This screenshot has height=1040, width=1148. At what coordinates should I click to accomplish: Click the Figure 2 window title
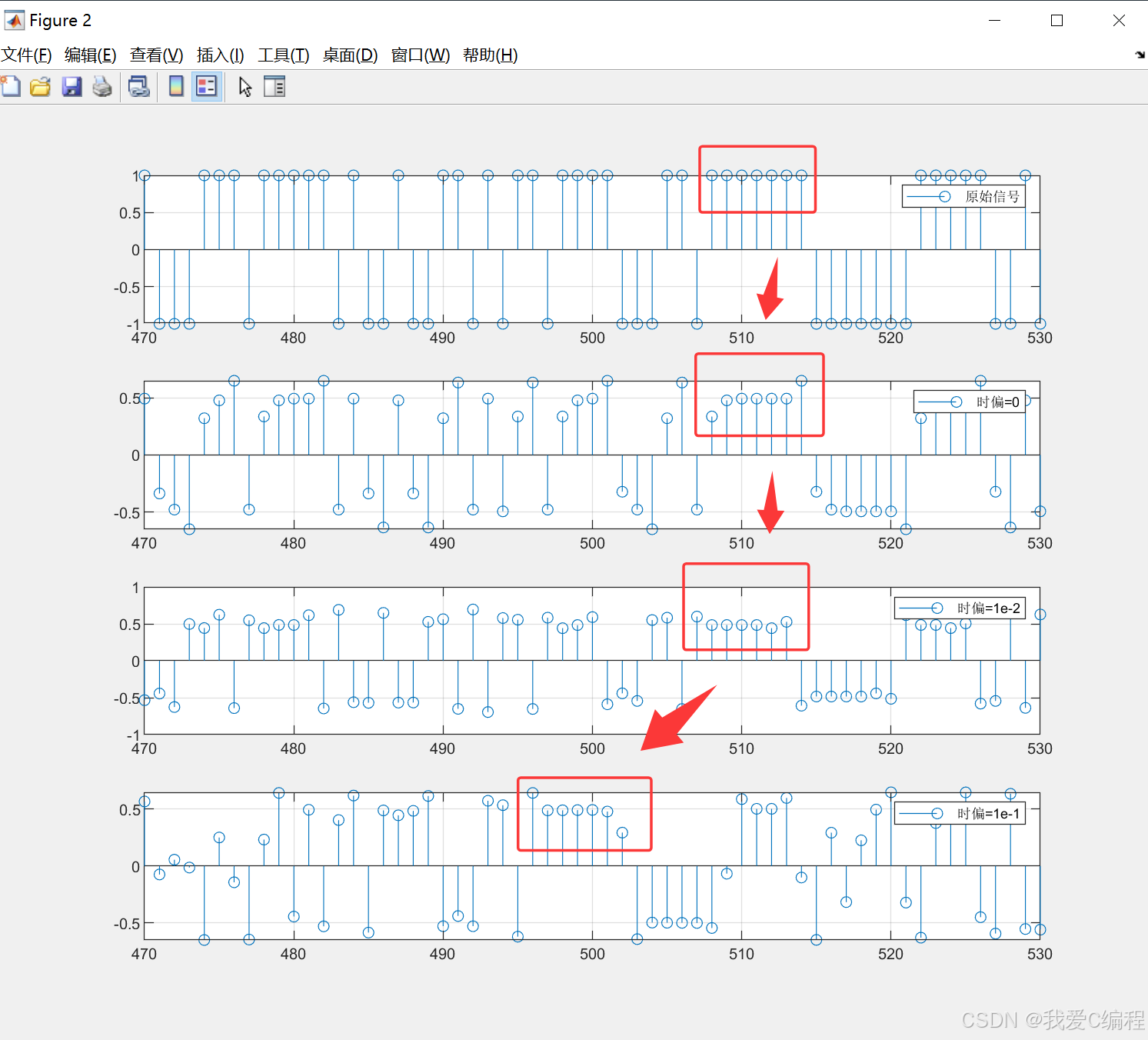pyautogui.click(x=61, y=21)
